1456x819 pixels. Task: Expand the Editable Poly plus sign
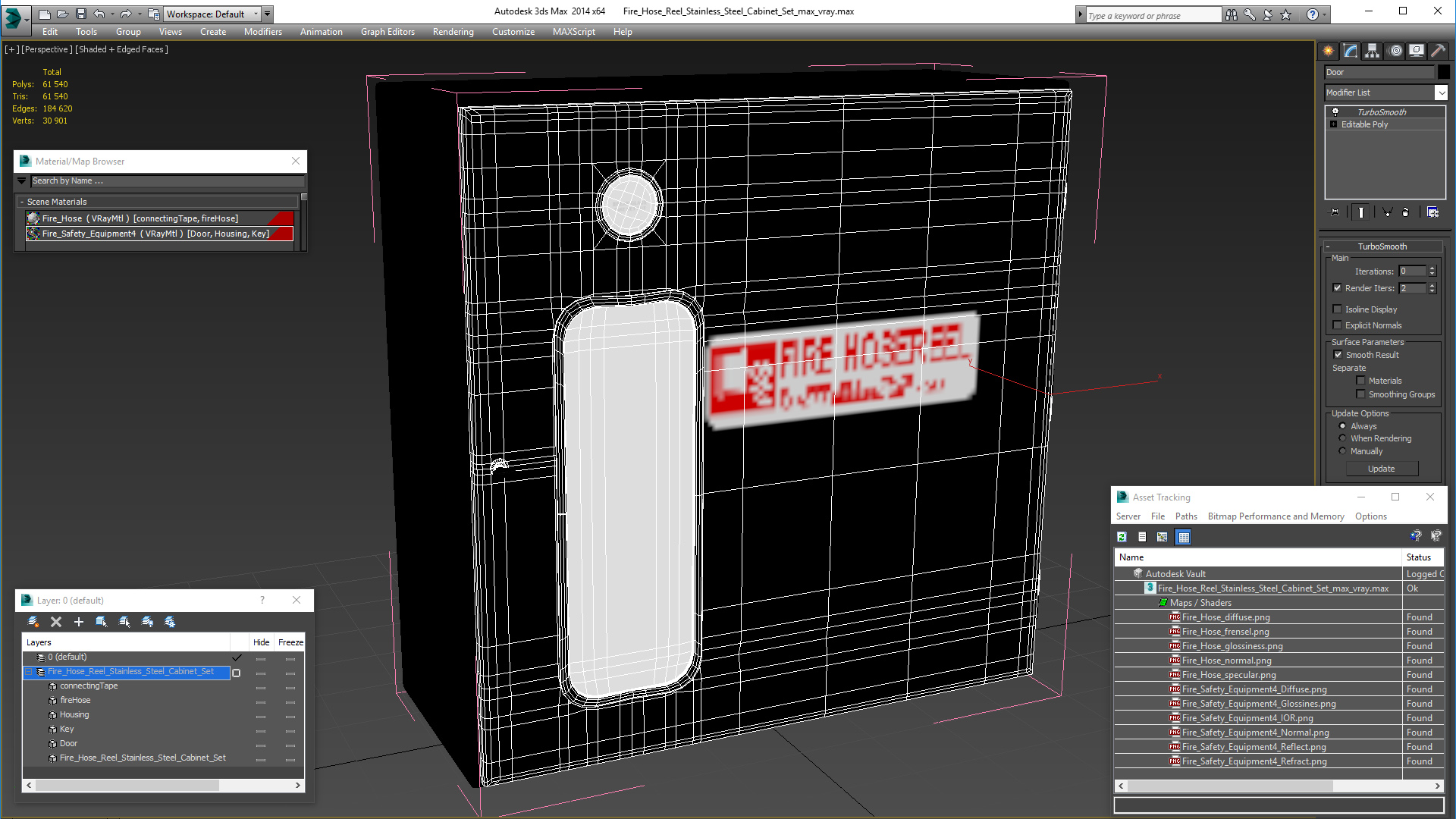1334,124
